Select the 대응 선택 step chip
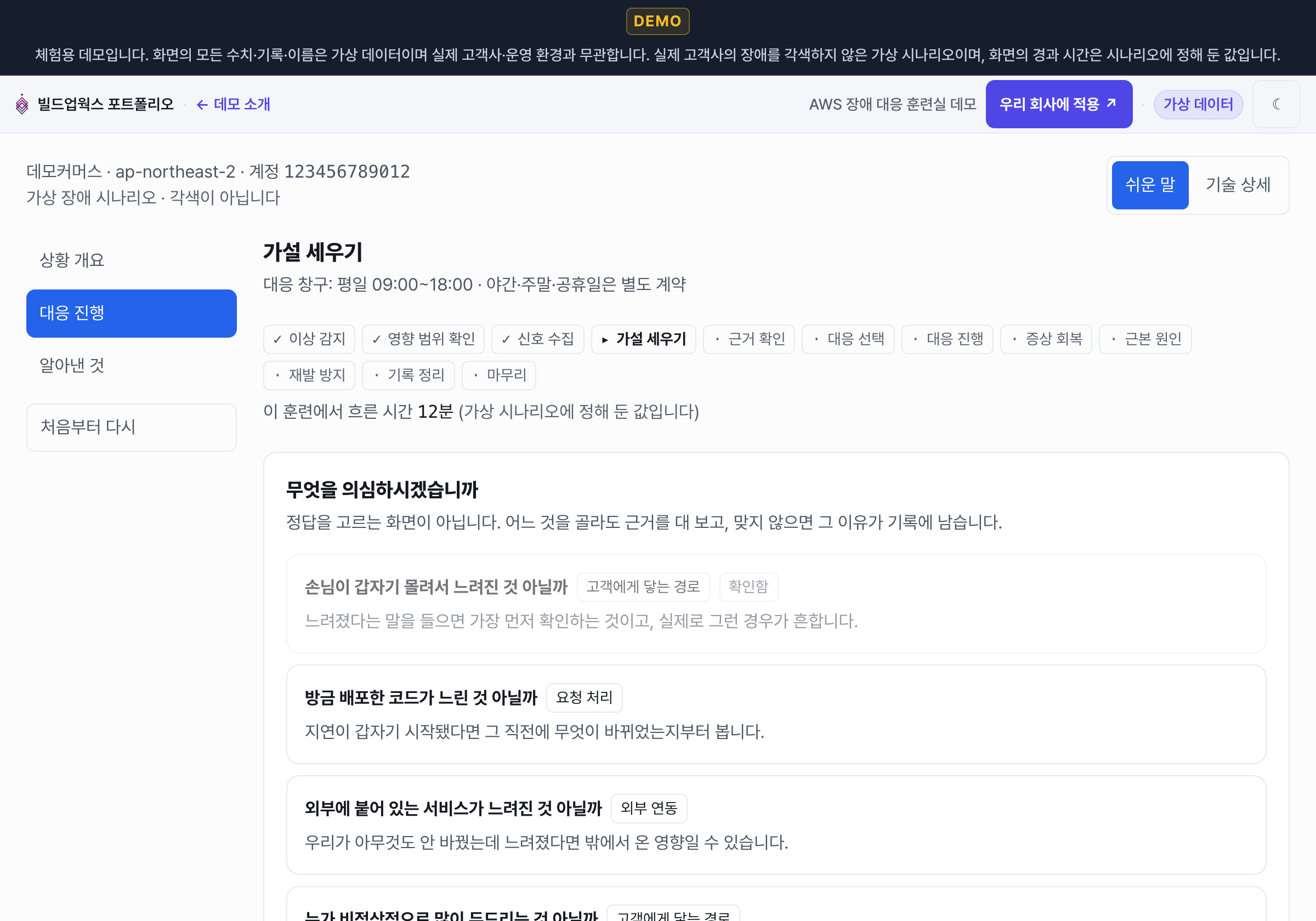This screenshot has height=921, width=1316. pyautogui.click(x=848, y=339)
